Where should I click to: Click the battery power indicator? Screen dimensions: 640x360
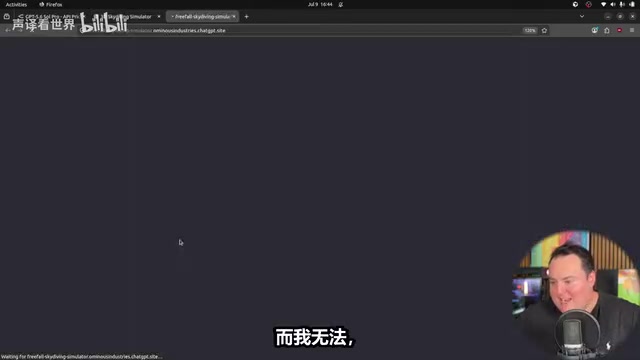coord(632,4)
